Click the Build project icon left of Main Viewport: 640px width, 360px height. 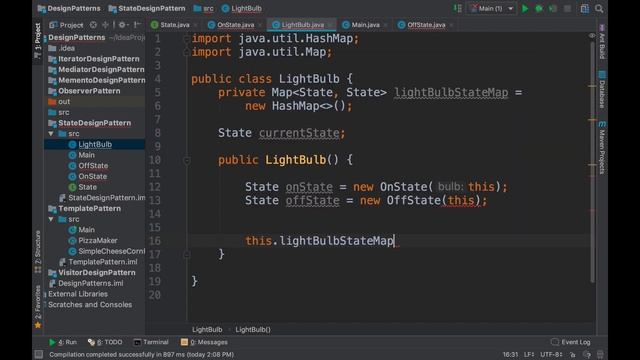click(458, 8)
